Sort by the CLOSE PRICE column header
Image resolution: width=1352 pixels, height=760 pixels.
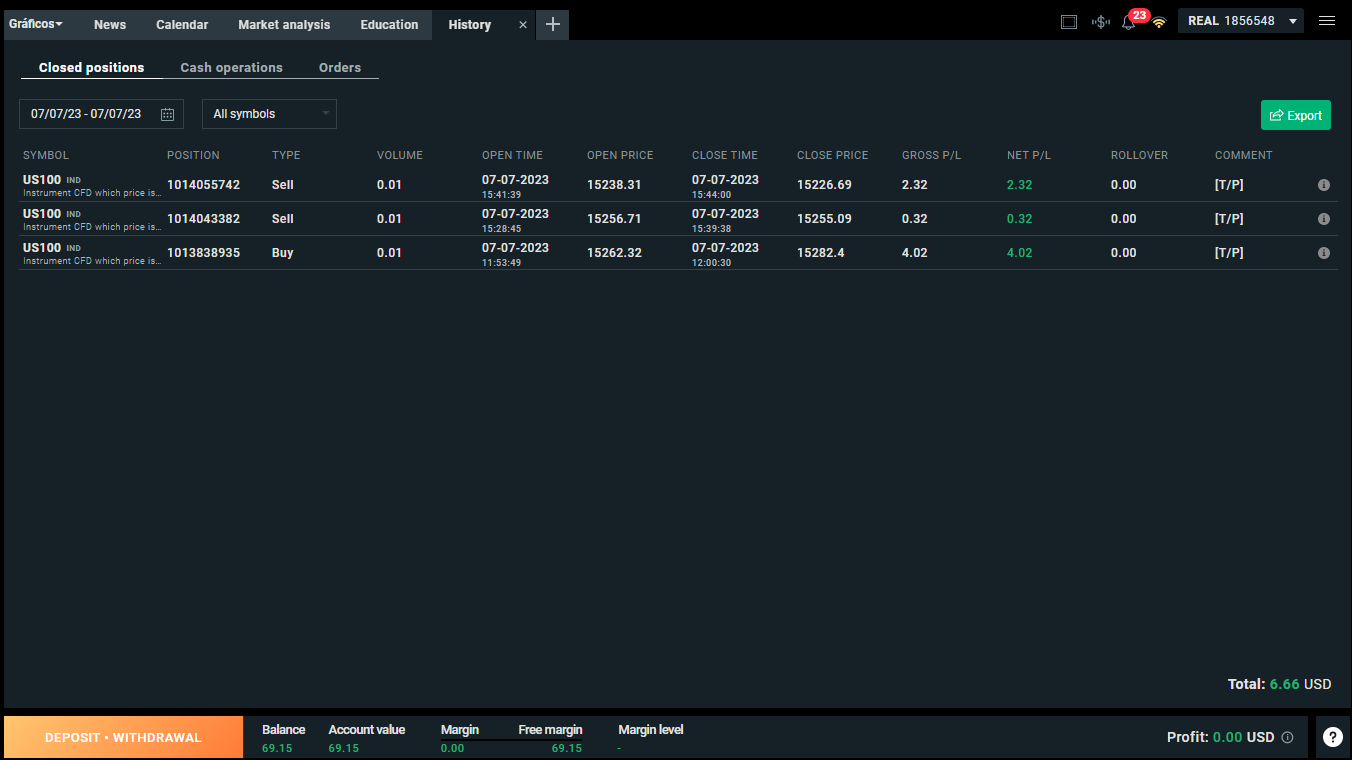click(833, 155)
